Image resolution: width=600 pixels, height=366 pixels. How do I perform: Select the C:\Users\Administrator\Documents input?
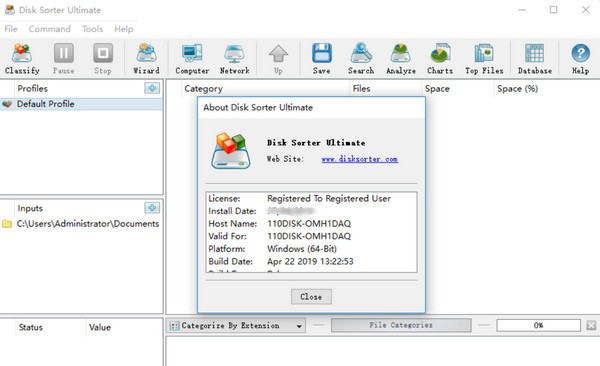pyautogui.click(x=82, y=224)
